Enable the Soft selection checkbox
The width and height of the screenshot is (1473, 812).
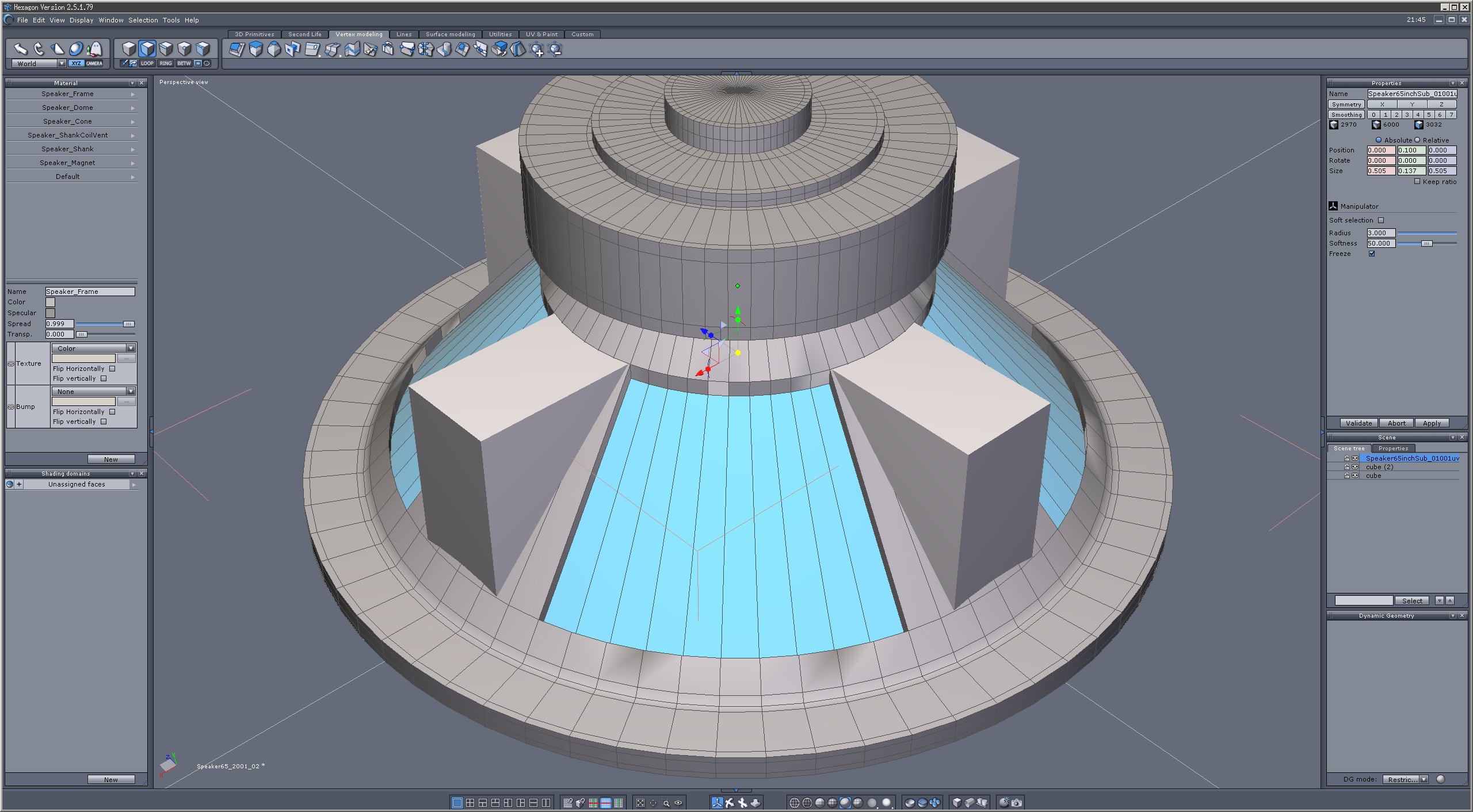(x=1381, y=220)
